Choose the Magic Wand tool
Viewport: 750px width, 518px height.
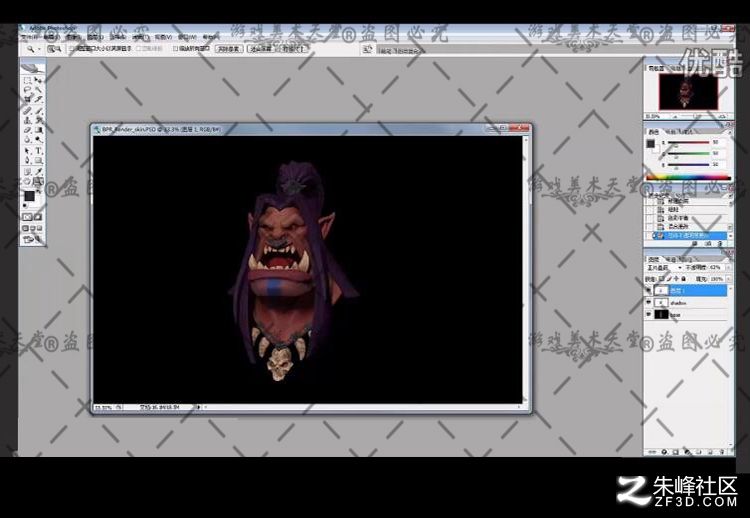pos(39,89)
